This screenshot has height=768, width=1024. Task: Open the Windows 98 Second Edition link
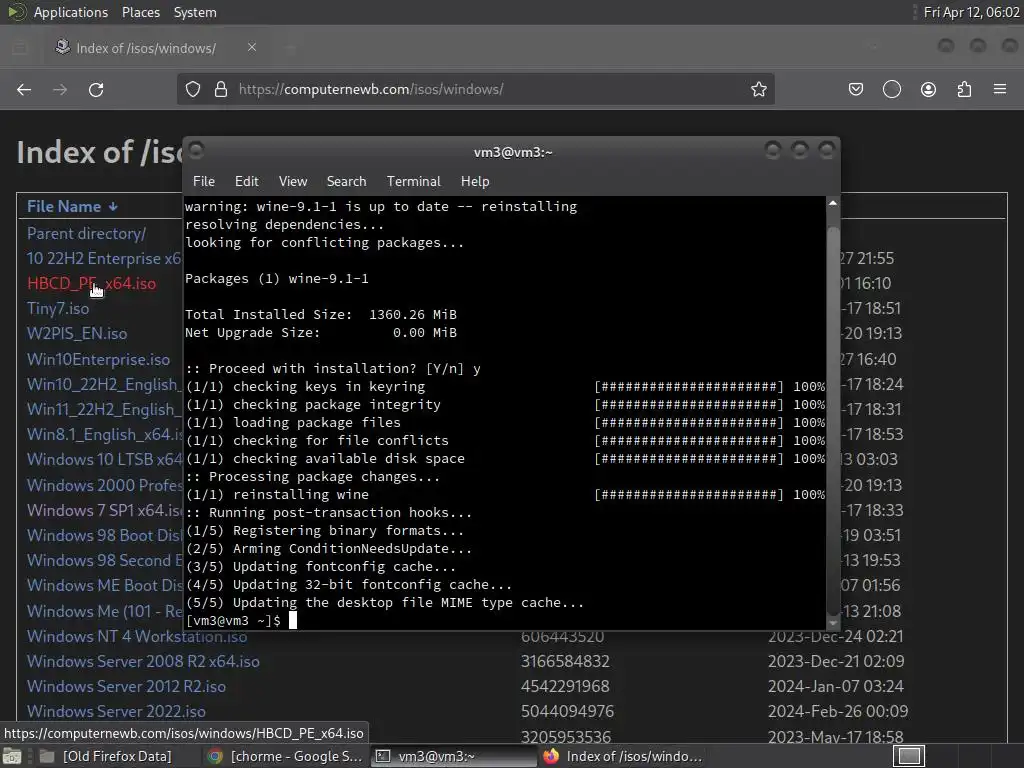[104, 560]
